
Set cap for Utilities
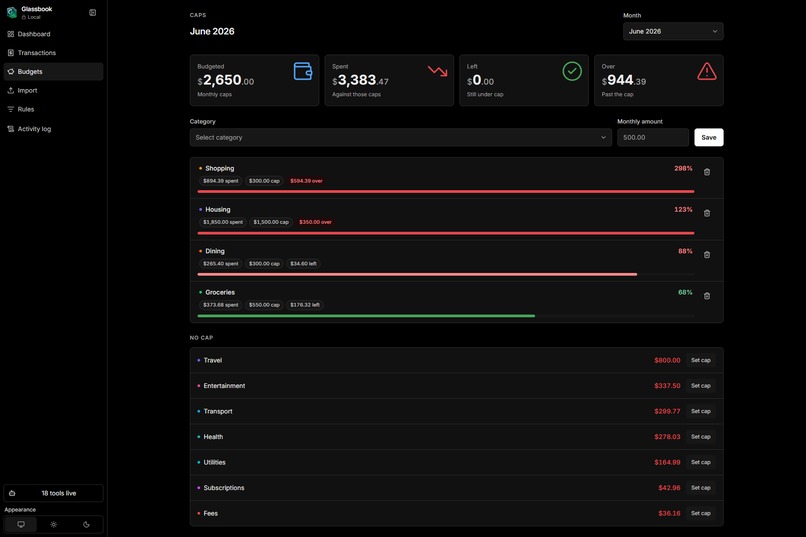(x=701, y=462)
